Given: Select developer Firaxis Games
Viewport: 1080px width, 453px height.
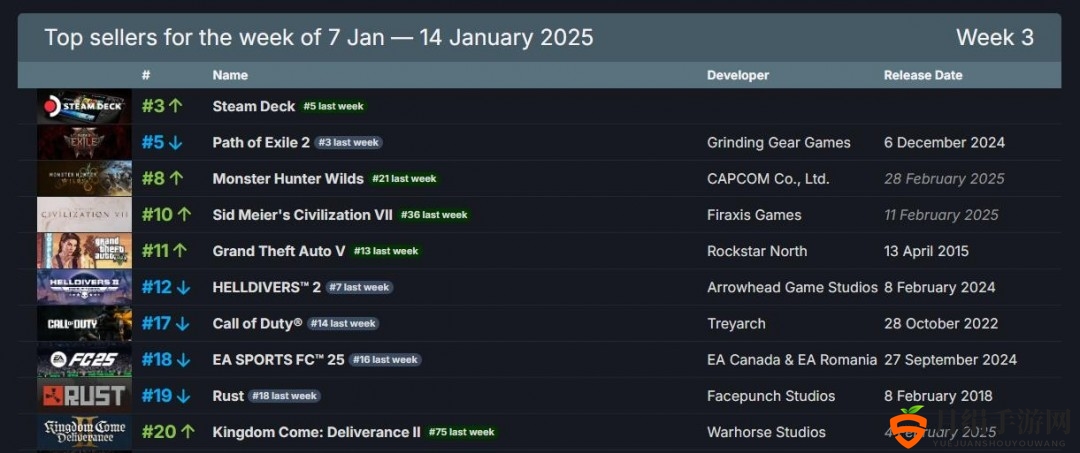Looking at the screenshot, I should [x=754, y=215].
